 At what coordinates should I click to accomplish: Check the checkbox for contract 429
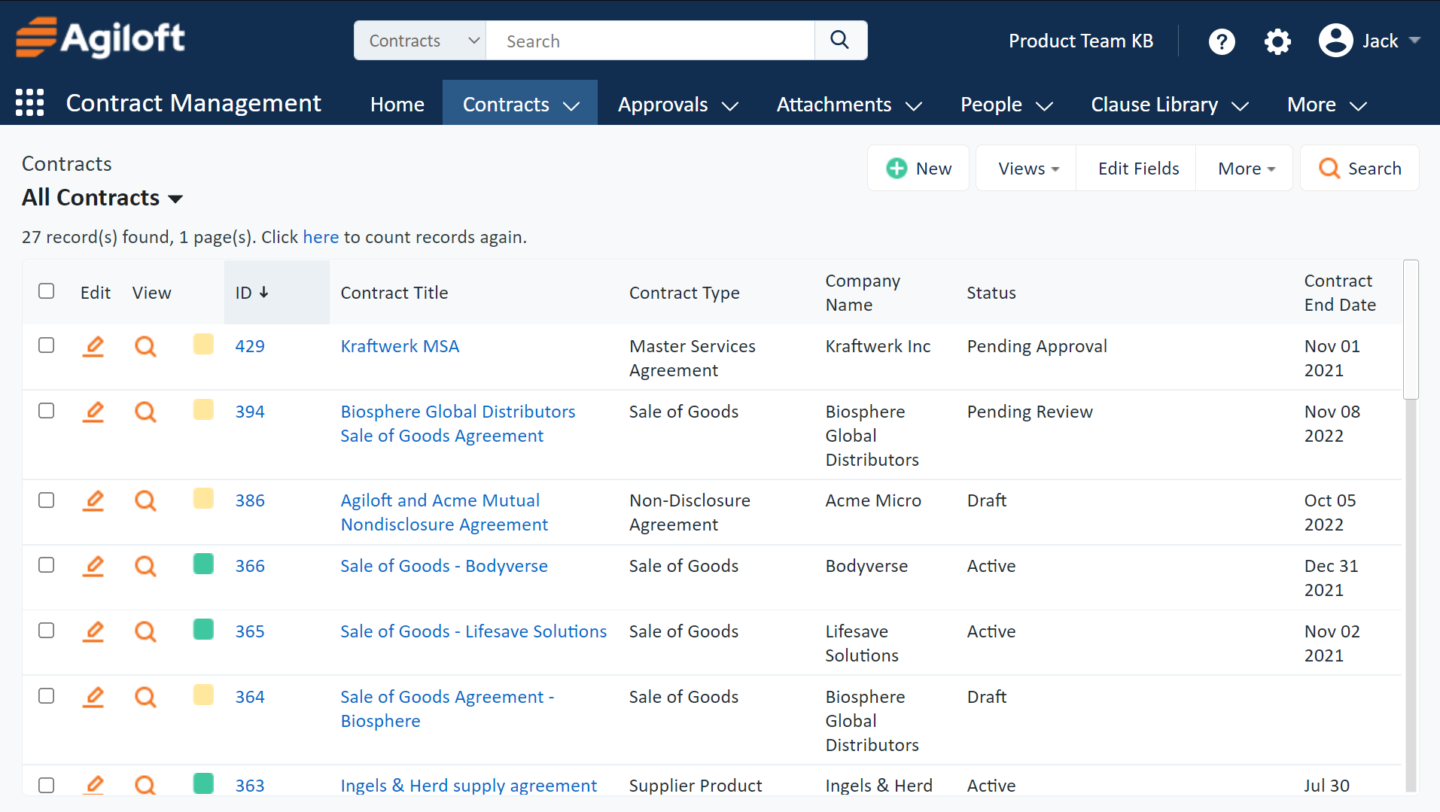[x=46, y=345]
